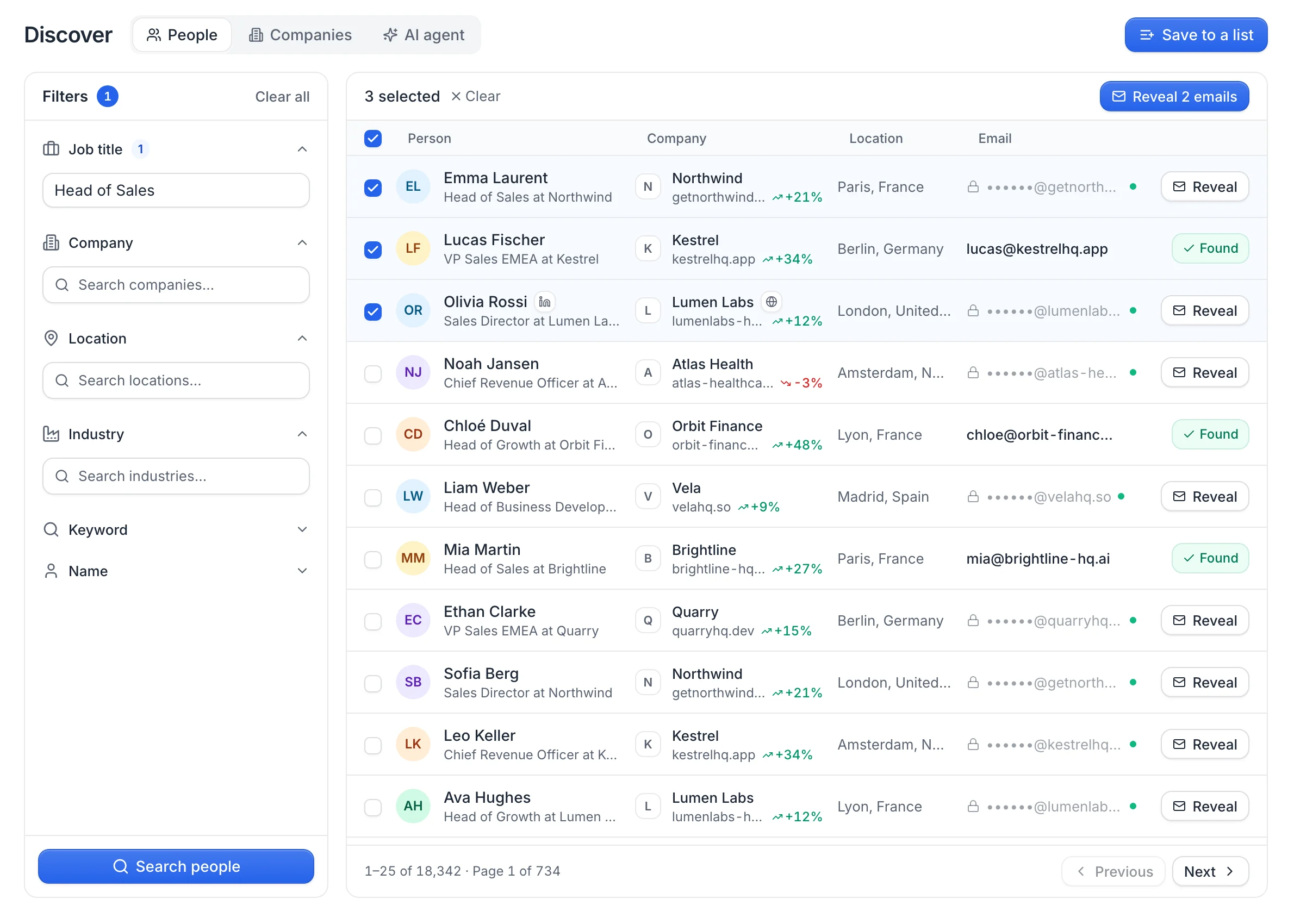The image size is (1294, 924).
Task: Click the AH avatar for Ava Hughes
Action: pos(413,806)
